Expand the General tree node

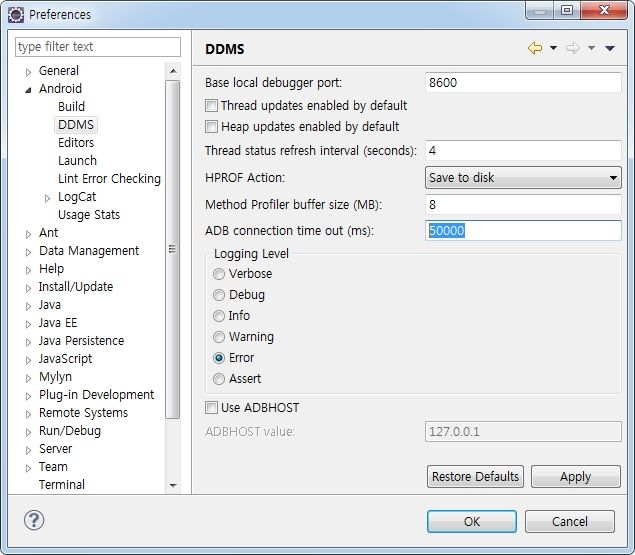point(28,72)
